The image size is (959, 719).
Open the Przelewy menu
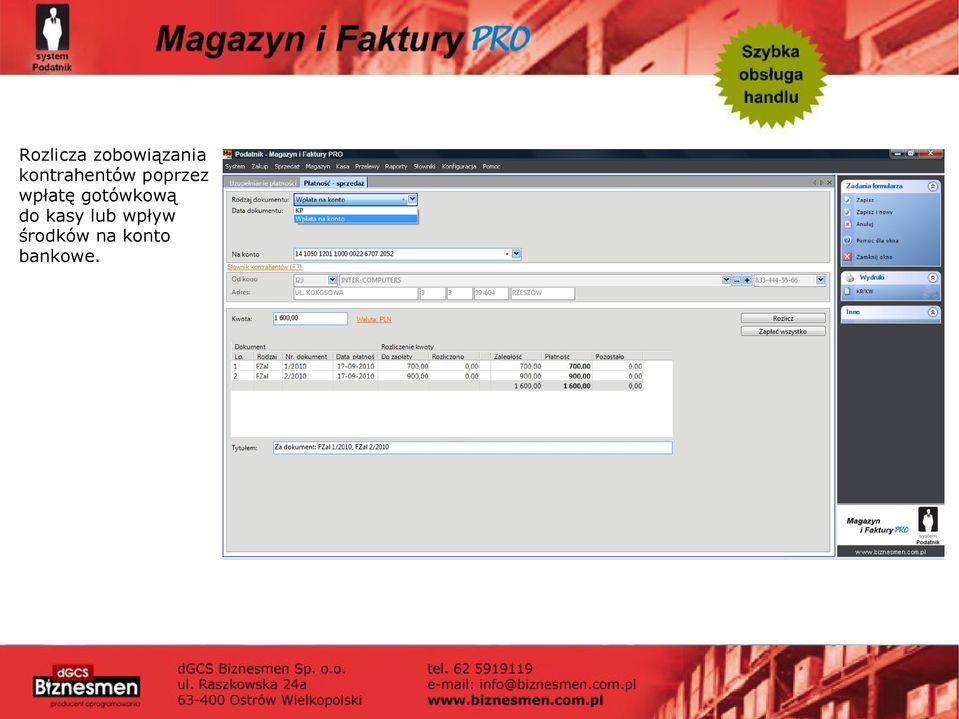point(367,166)
